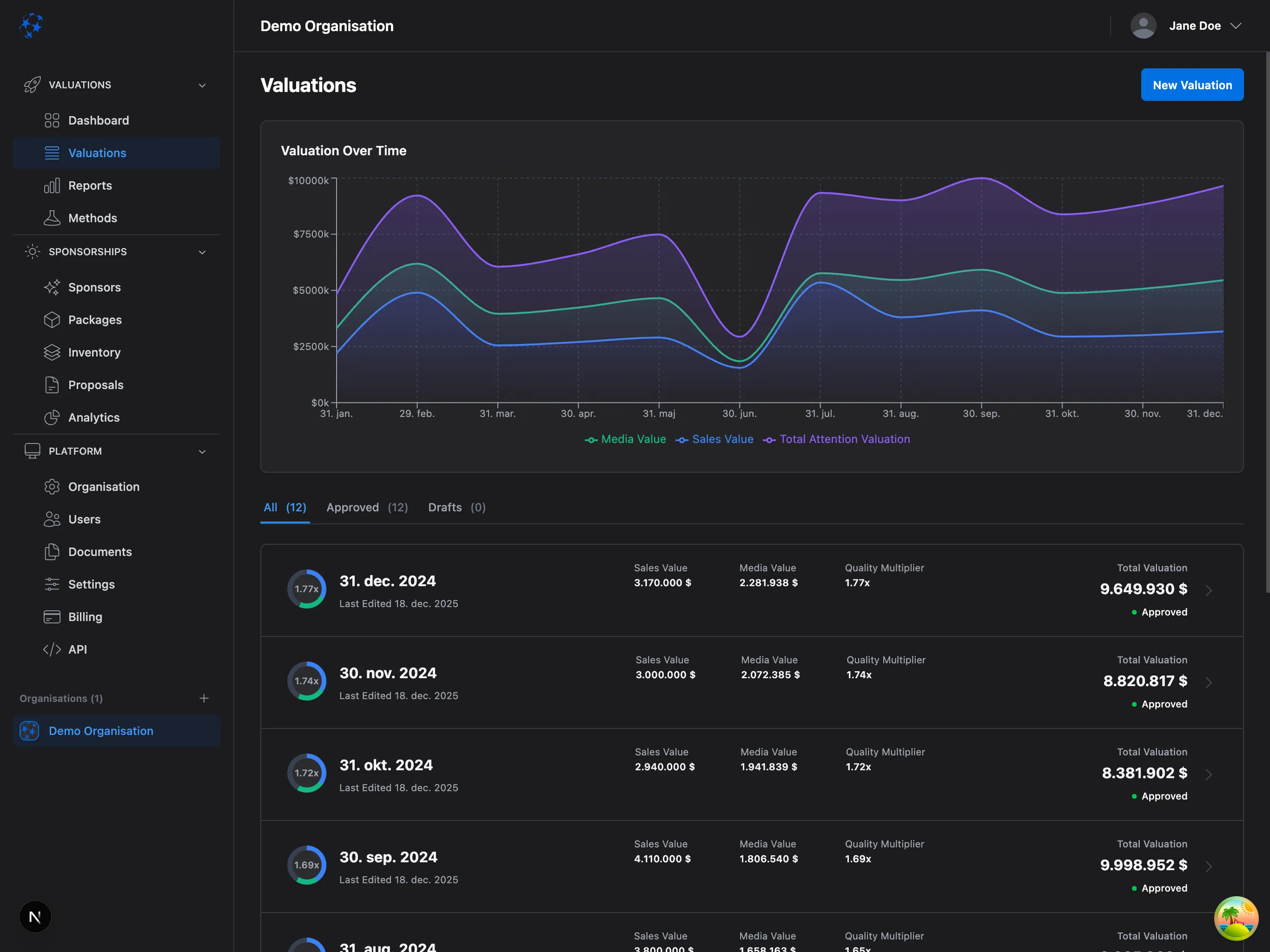The height and width of the screenshot is (952, 1270).
Task: Click the Sponsors sparkle icon
Action: point(52,287)
